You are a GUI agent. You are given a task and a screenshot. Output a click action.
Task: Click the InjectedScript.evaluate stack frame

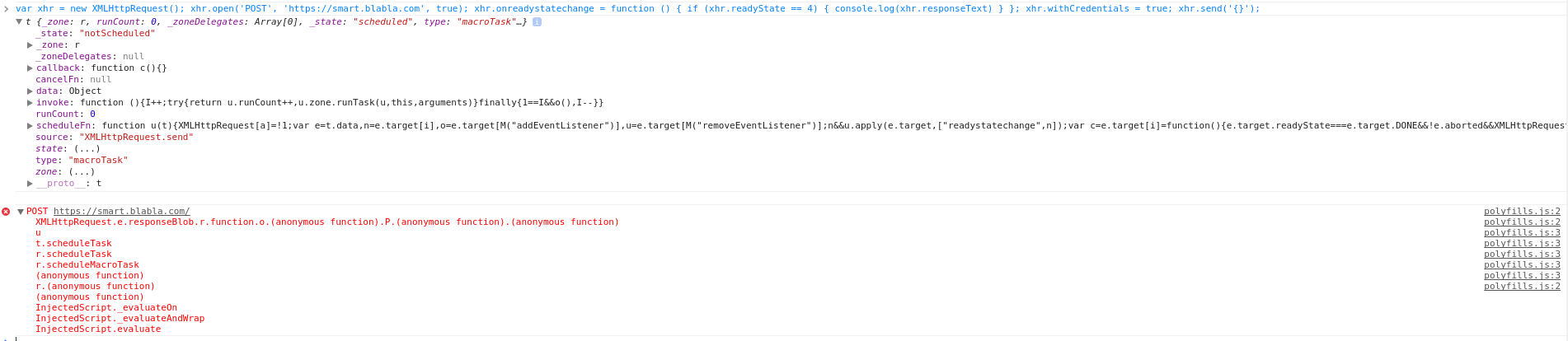[x=98, y=329]
